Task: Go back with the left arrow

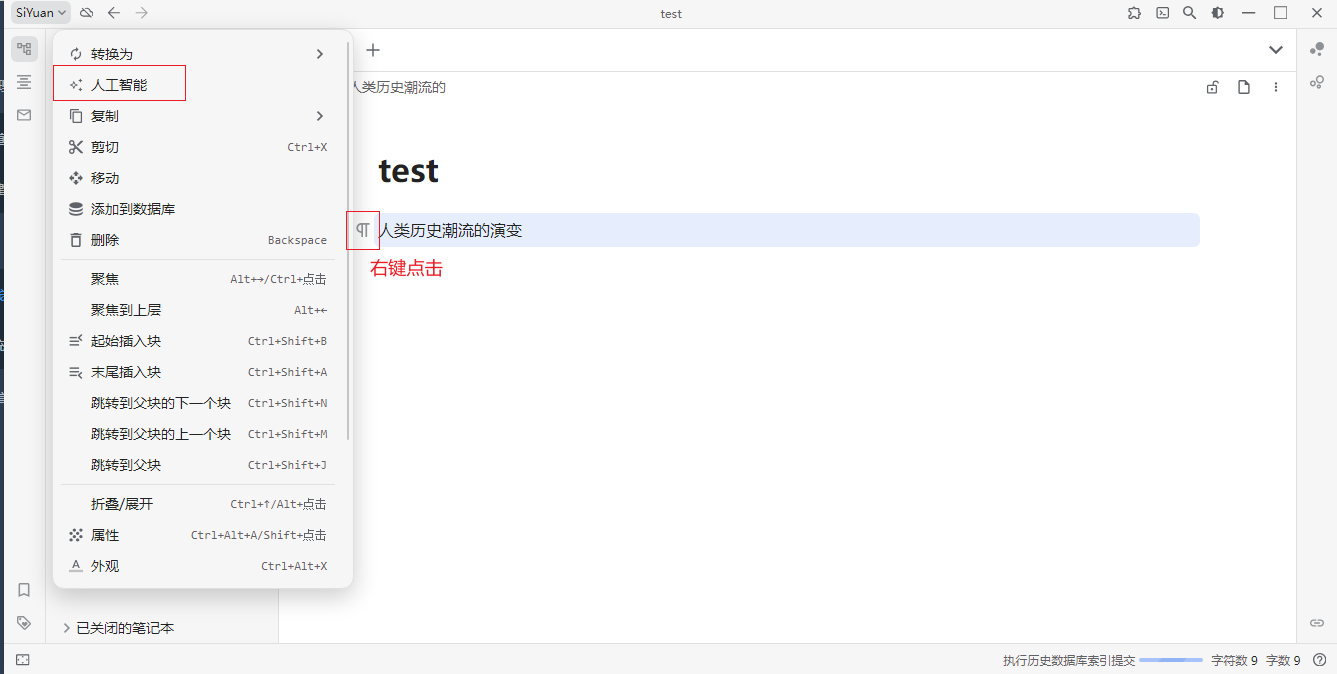Action: [114, 13]
